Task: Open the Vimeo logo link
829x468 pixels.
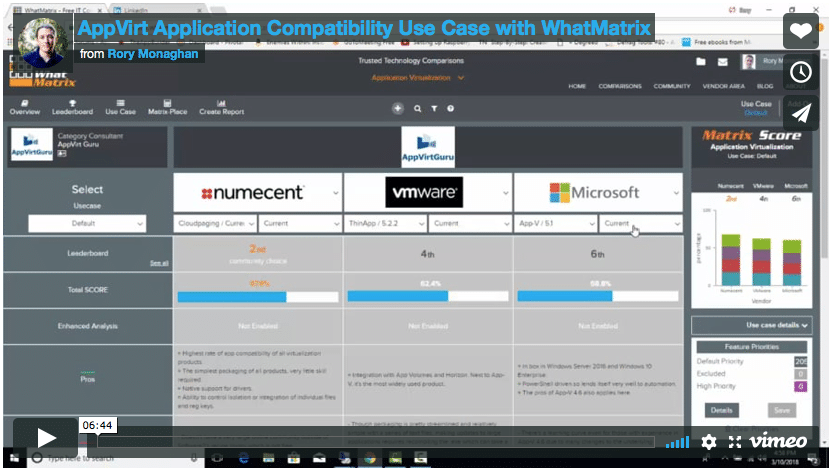Action: tap(778, 441)
